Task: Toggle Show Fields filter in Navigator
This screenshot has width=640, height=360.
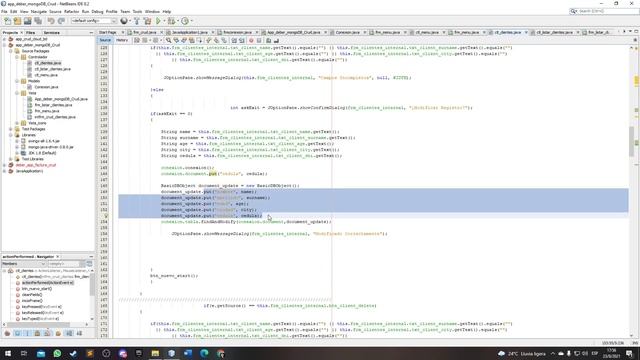Action: pos(17,333)
